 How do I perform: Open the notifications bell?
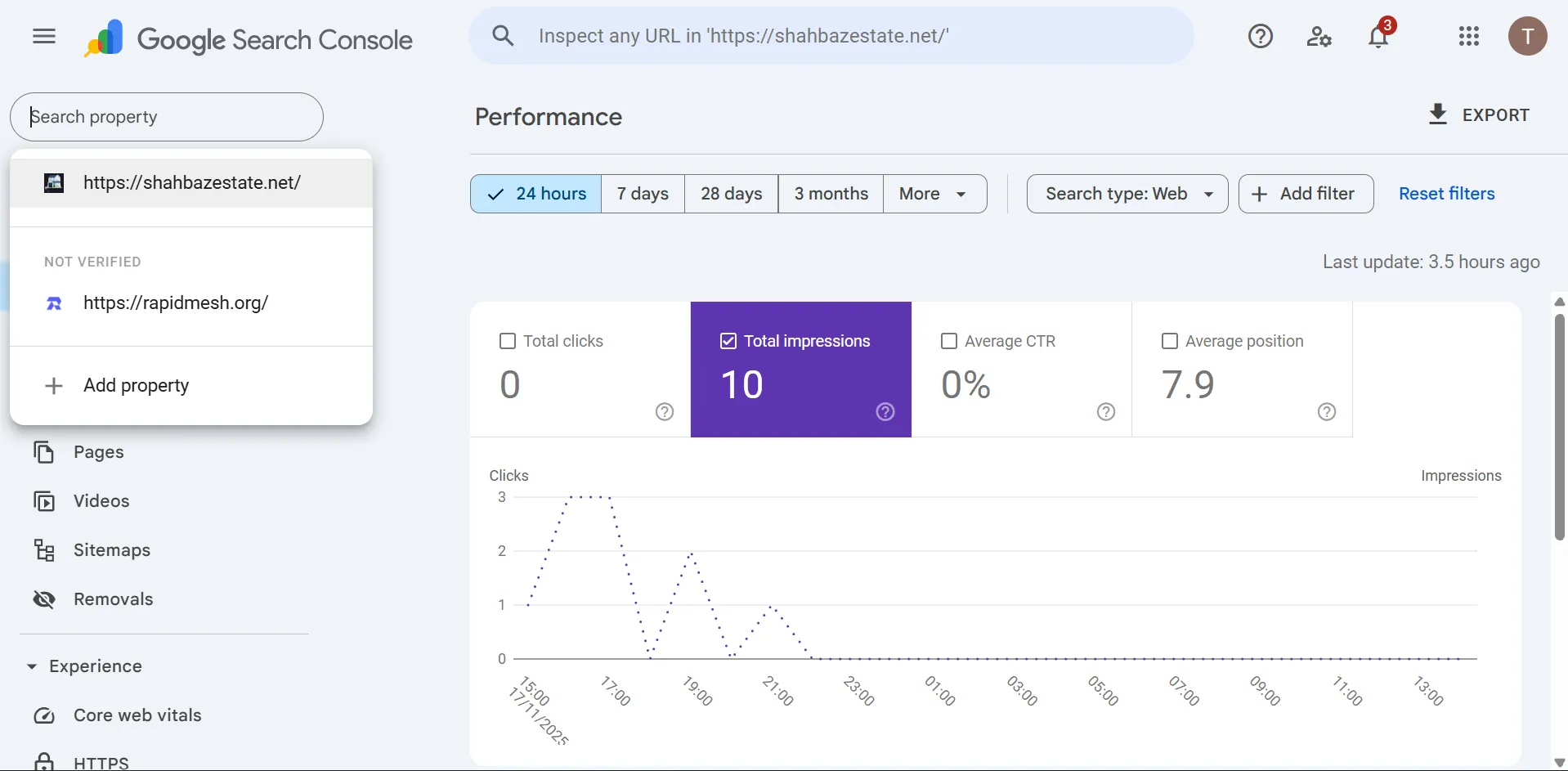pyautogui.click(x=1378, y=37)
